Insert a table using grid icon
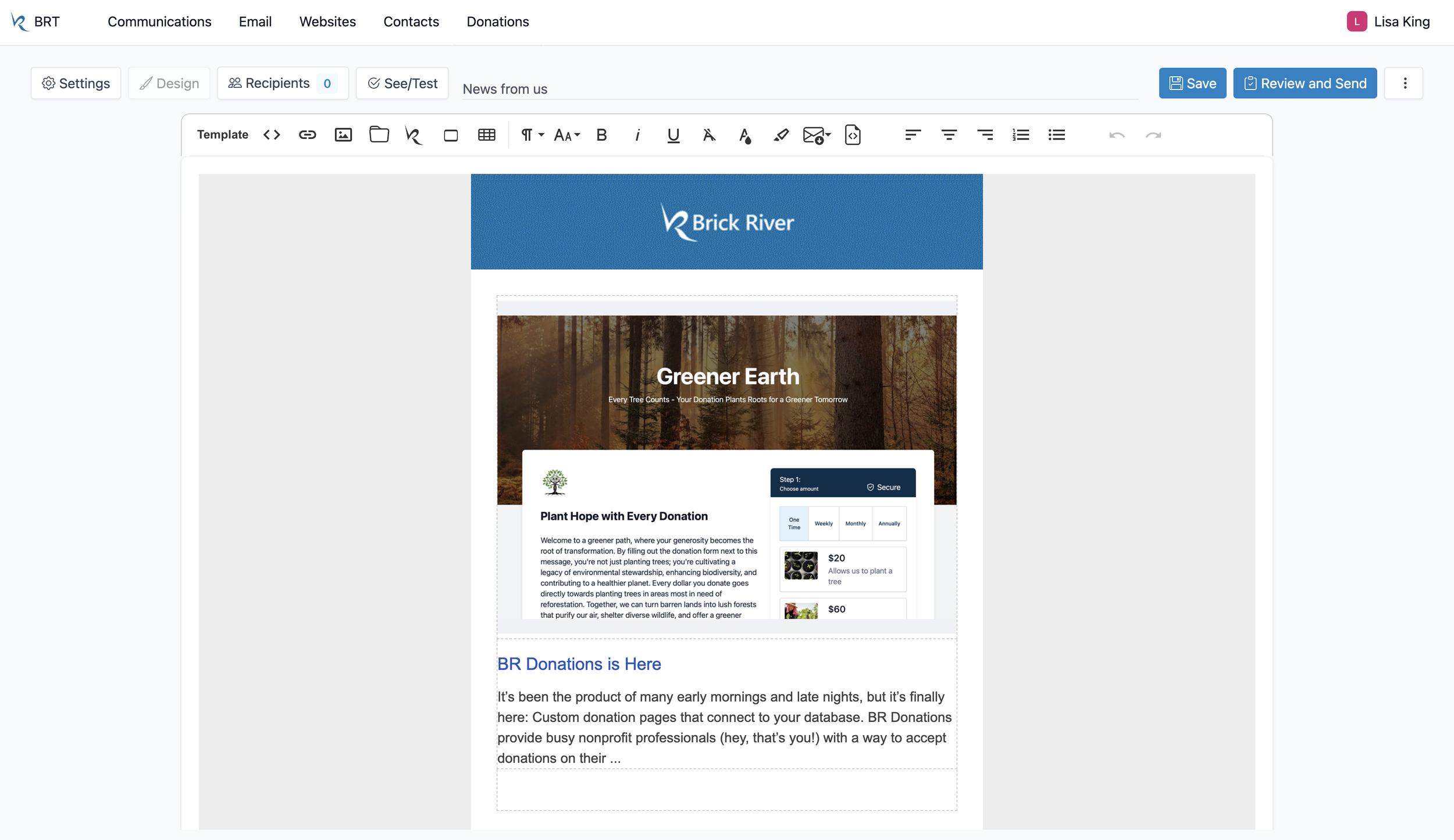Screen dimensions: 1454x840 click(x=486, y=135)
